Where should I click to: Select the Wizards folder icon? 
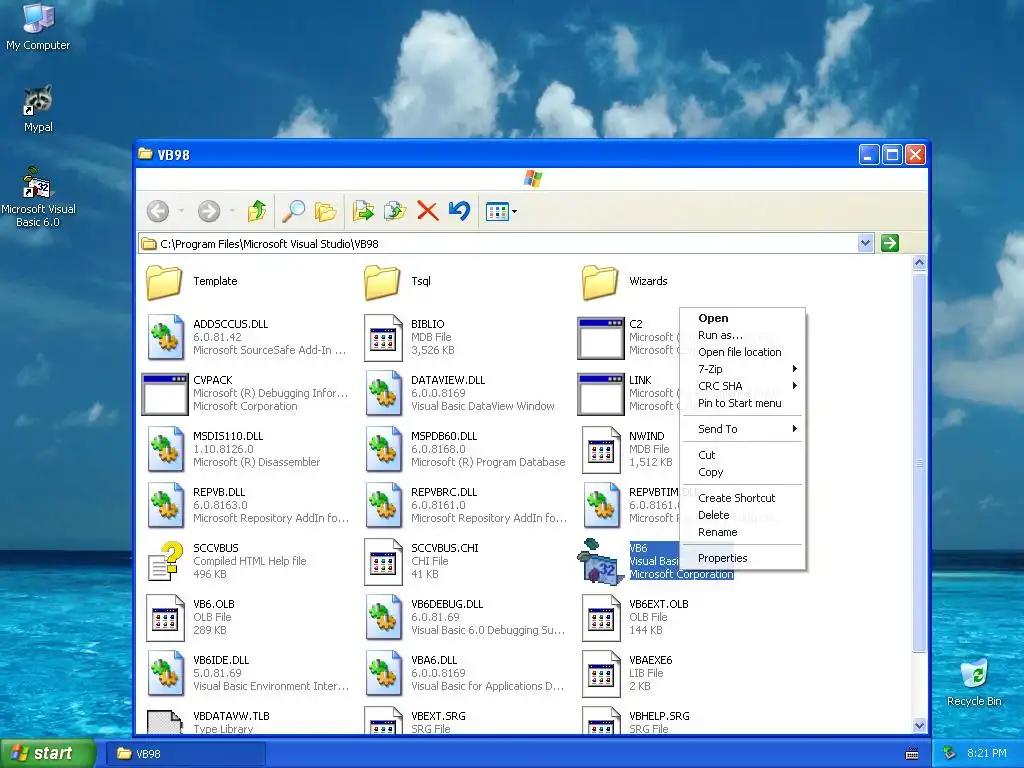(x=600, y=282)
